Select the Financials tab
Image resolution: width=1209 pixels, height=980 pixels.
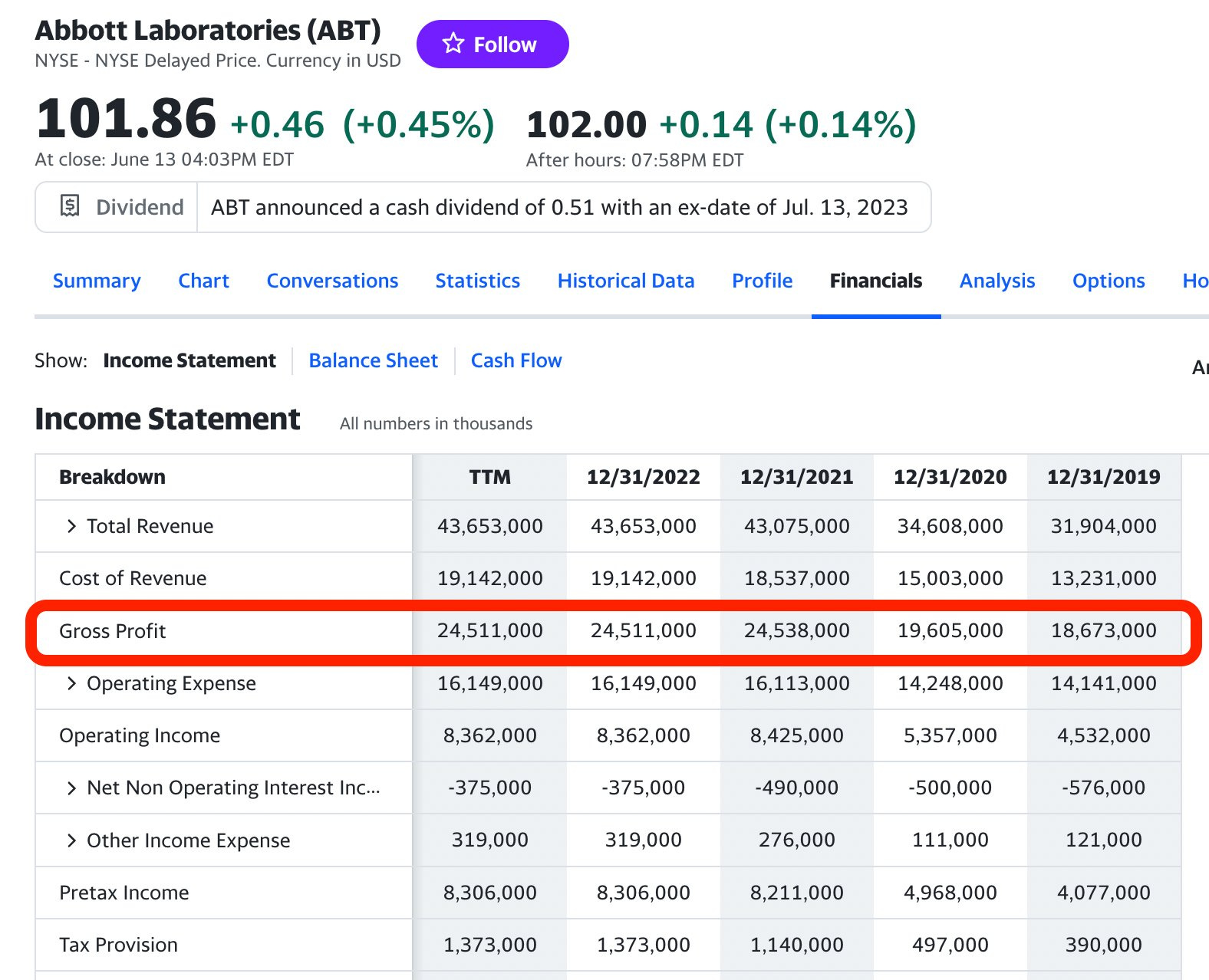pos(876,281)
